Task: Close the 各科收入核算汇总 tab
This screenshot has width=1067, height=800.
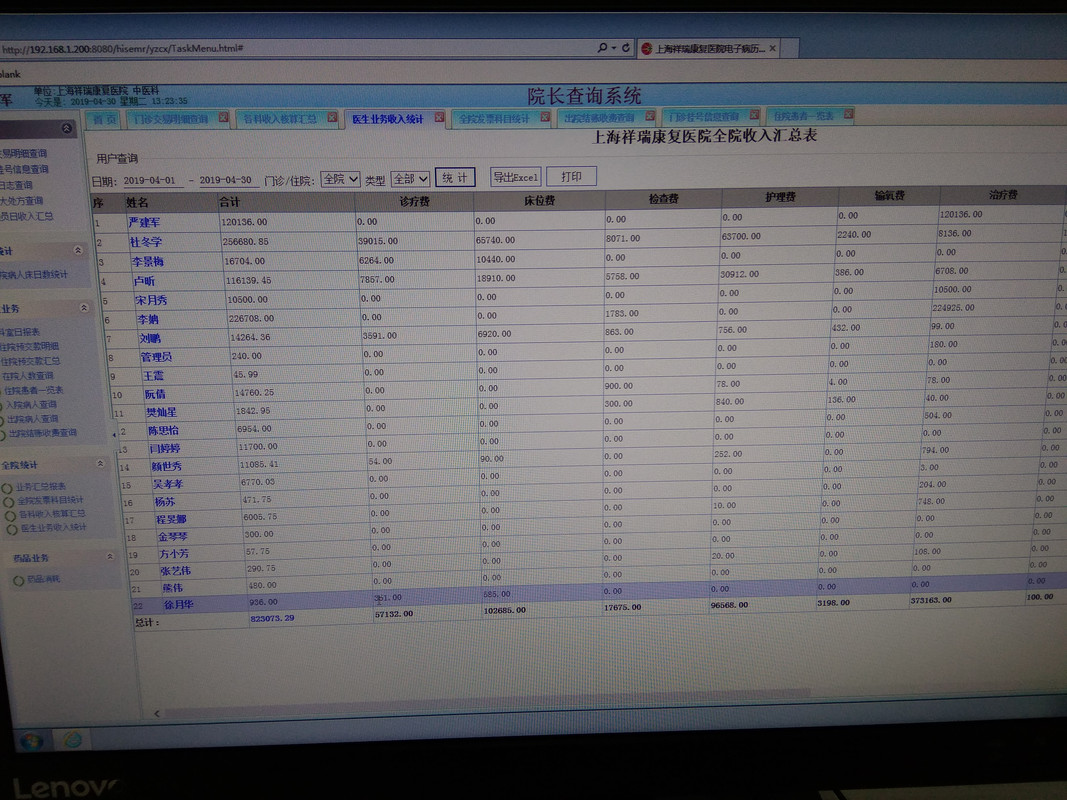Action: click(x=332, y=118)
